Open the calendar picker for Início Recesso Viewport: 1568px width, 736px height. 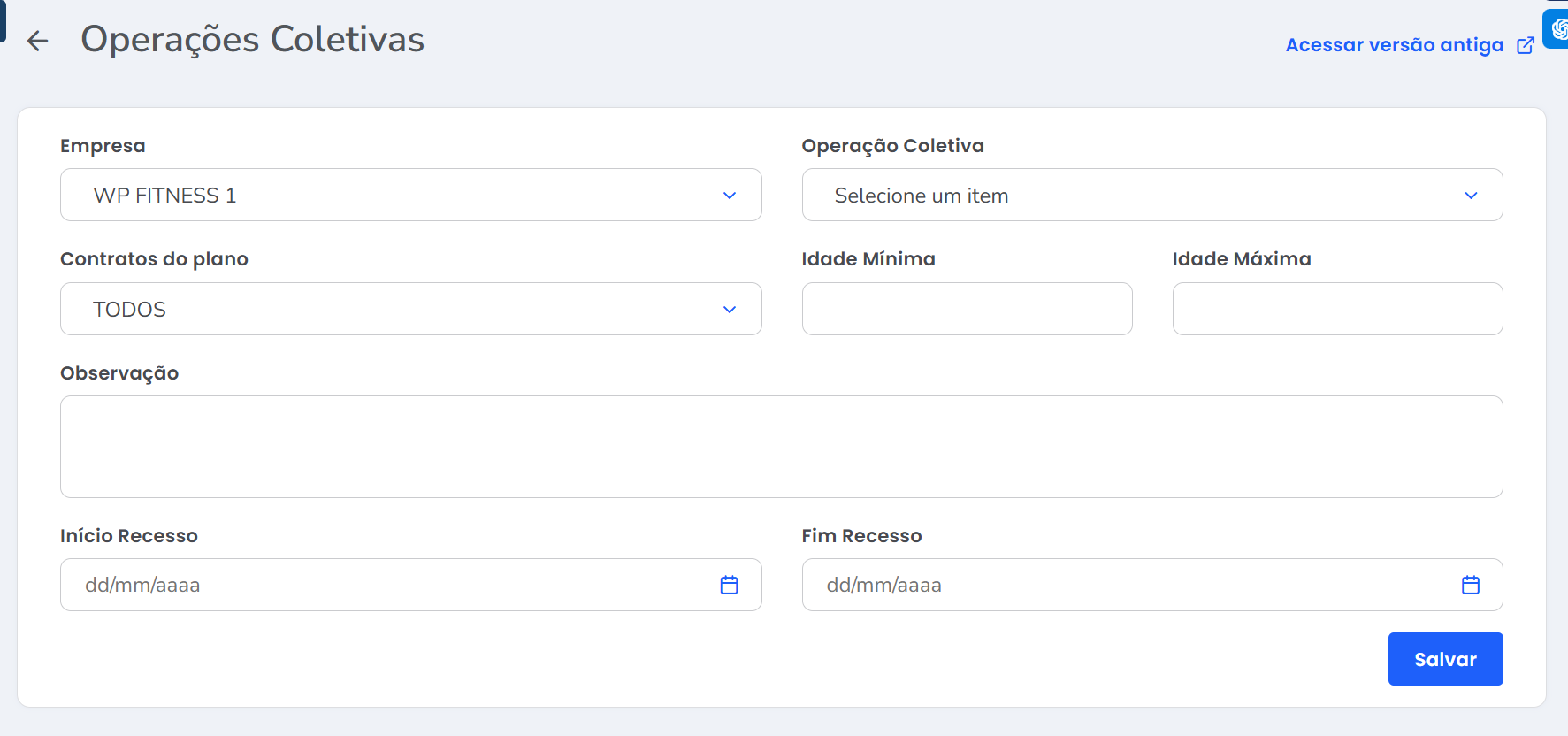tap(729, 585)
